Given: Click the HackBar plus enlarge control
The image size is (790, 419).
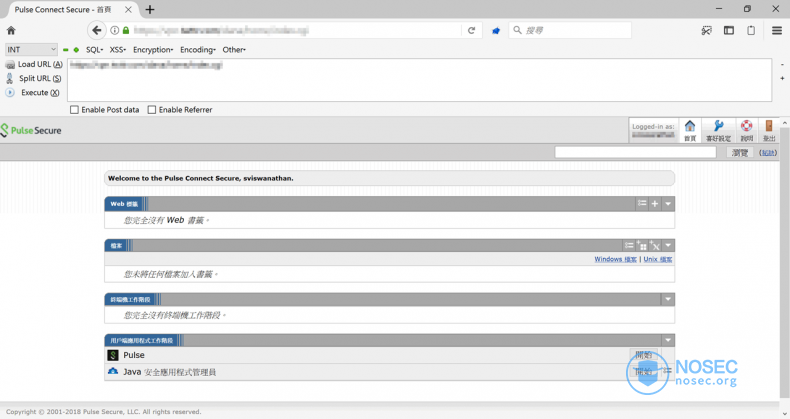Looking at the screenshot, I should tap(782, 79).
